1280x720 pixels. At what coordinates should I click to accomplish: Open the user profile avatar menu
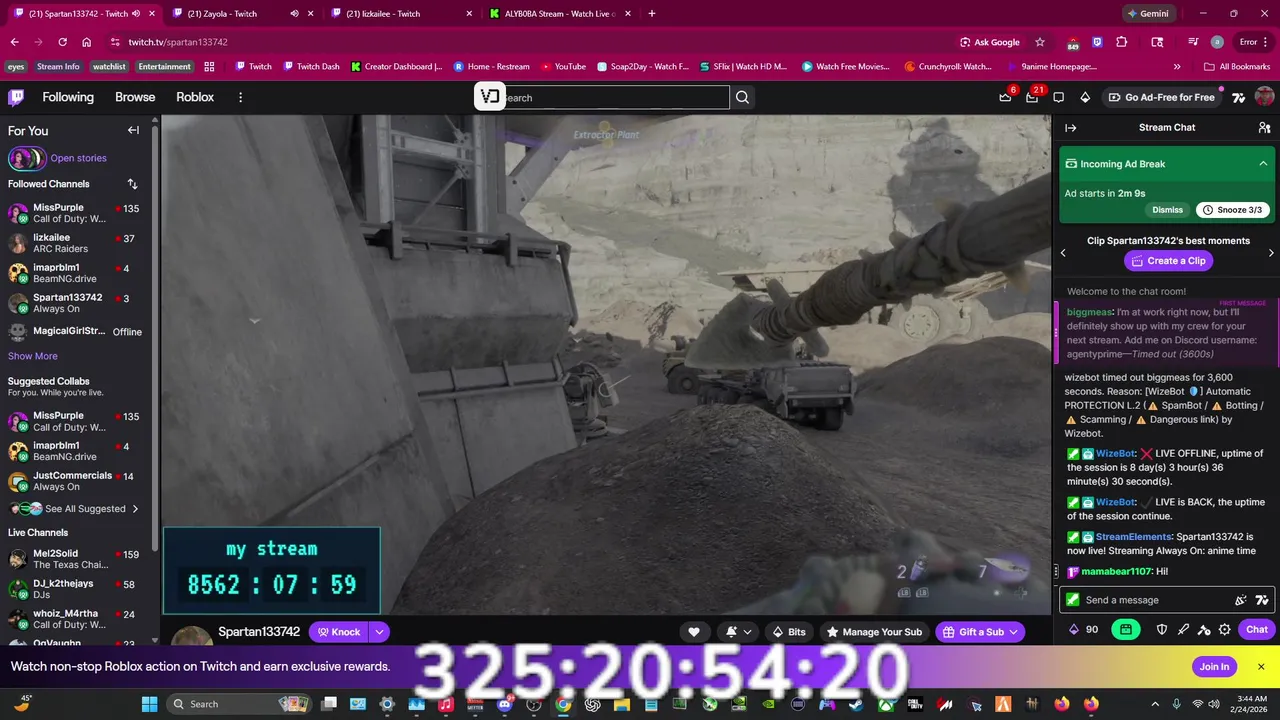point(1264,97)
